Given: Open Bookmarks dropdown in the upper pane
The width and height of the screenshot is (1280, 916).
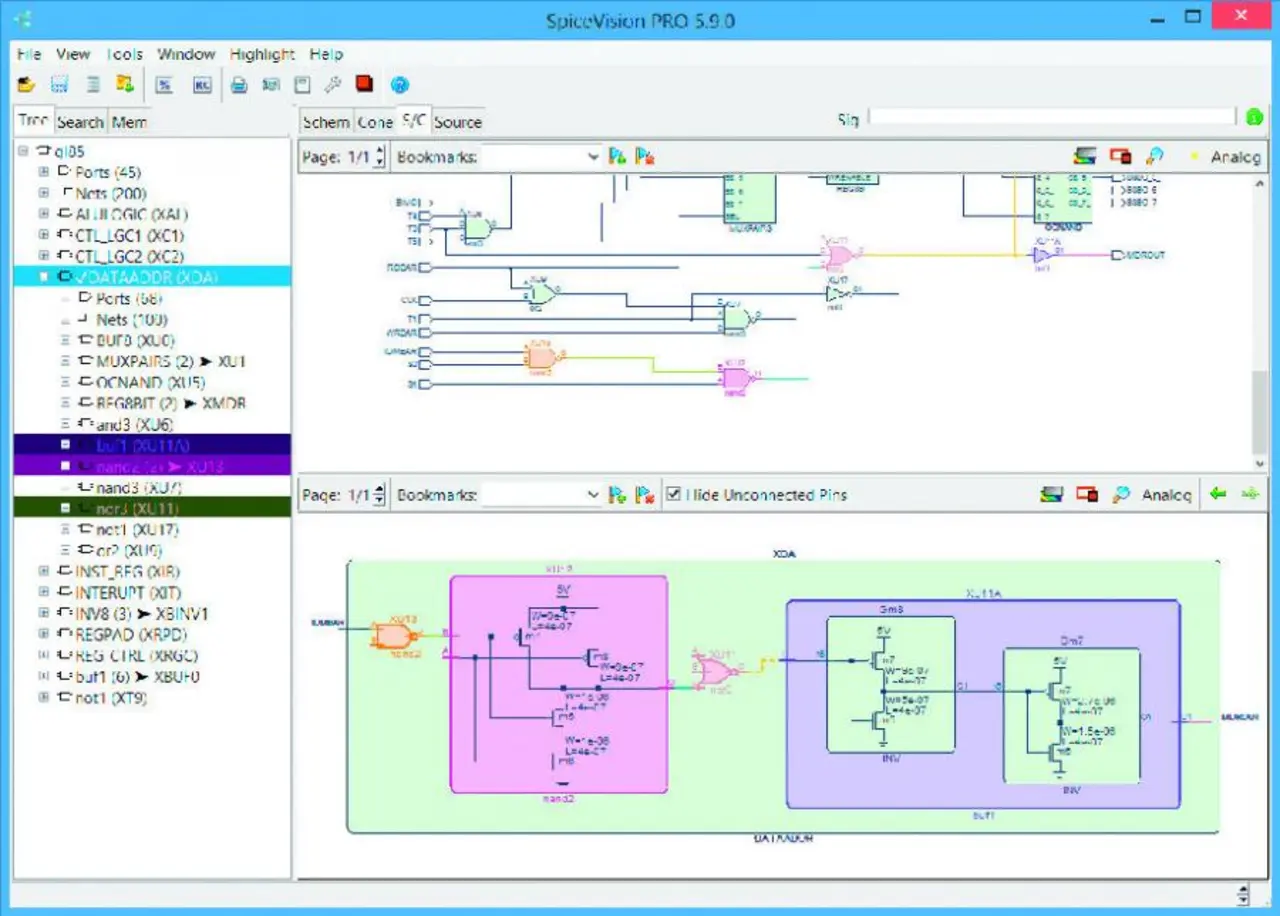Looking at the screenshot, I should (592, 157).
